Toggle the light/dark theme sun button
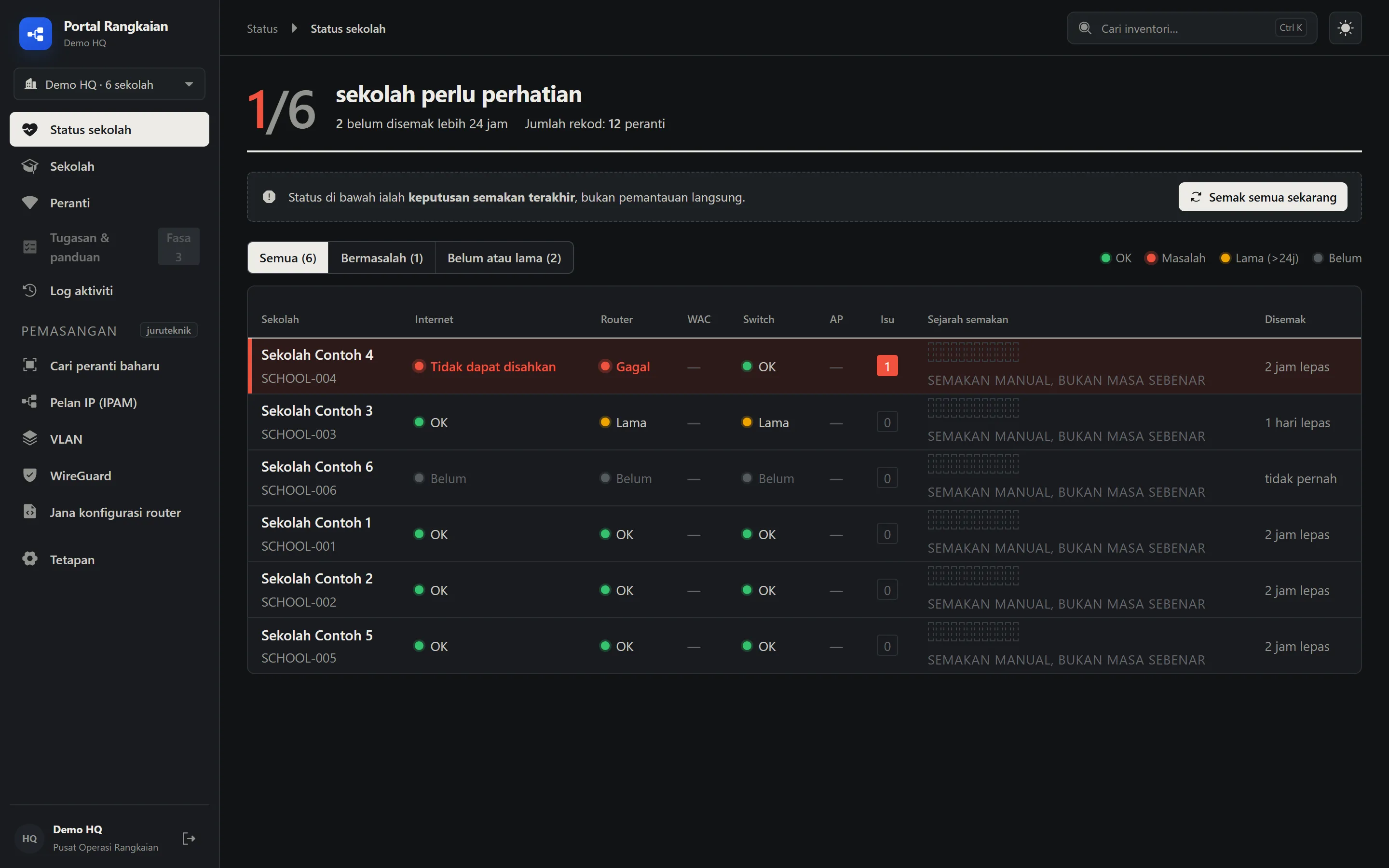This screenshot has height=868, width=1389. click(x=1345, y=28)
